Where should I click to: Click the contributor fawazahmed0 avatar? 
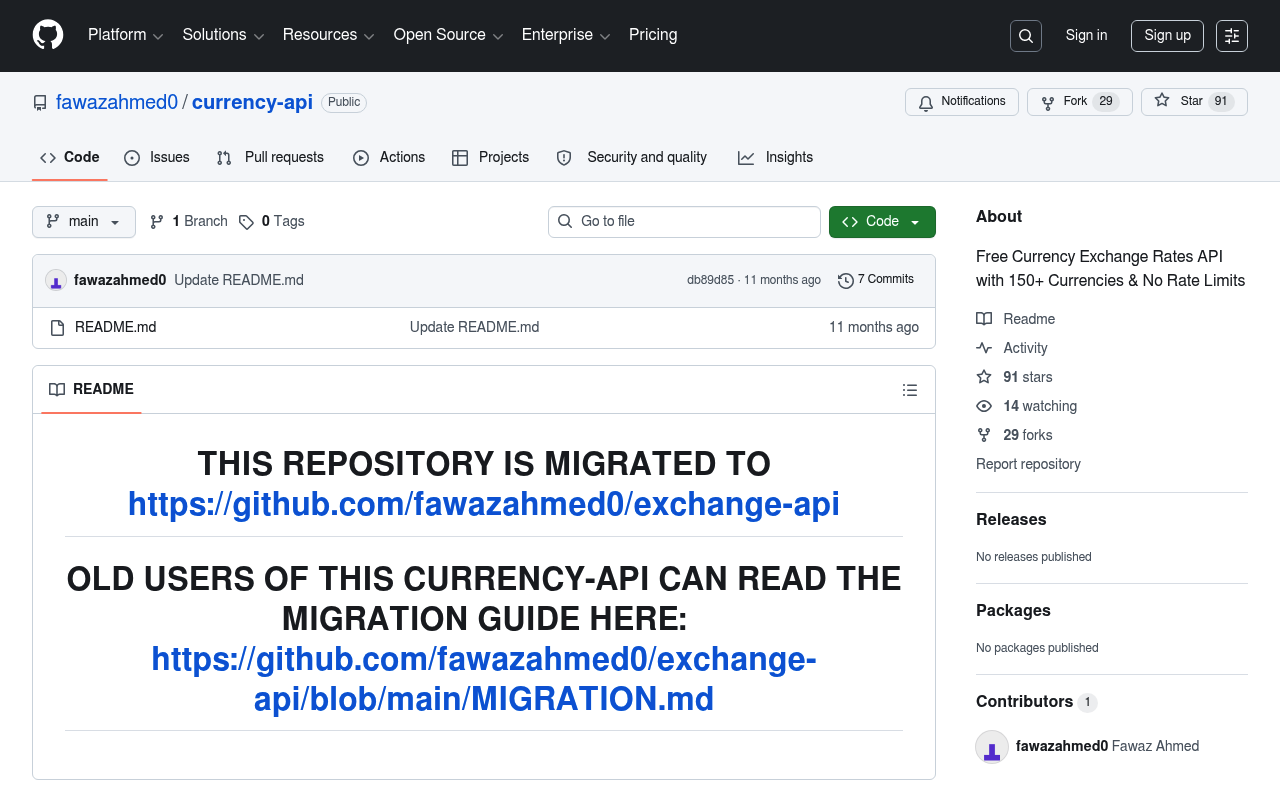tap(992, 747)
